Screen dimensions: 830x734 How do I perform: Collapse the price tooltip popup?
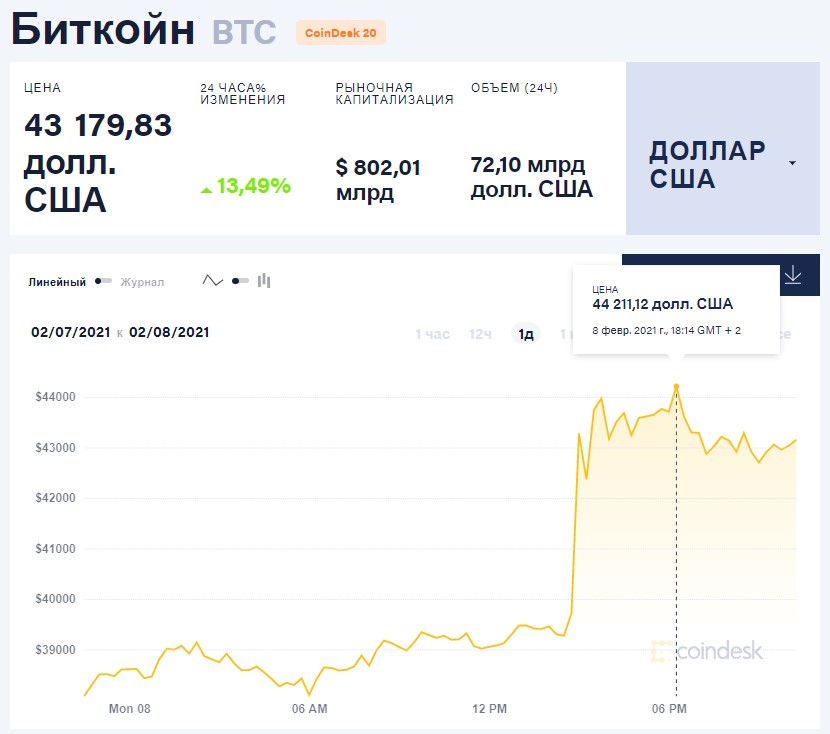tap(675, 307)
